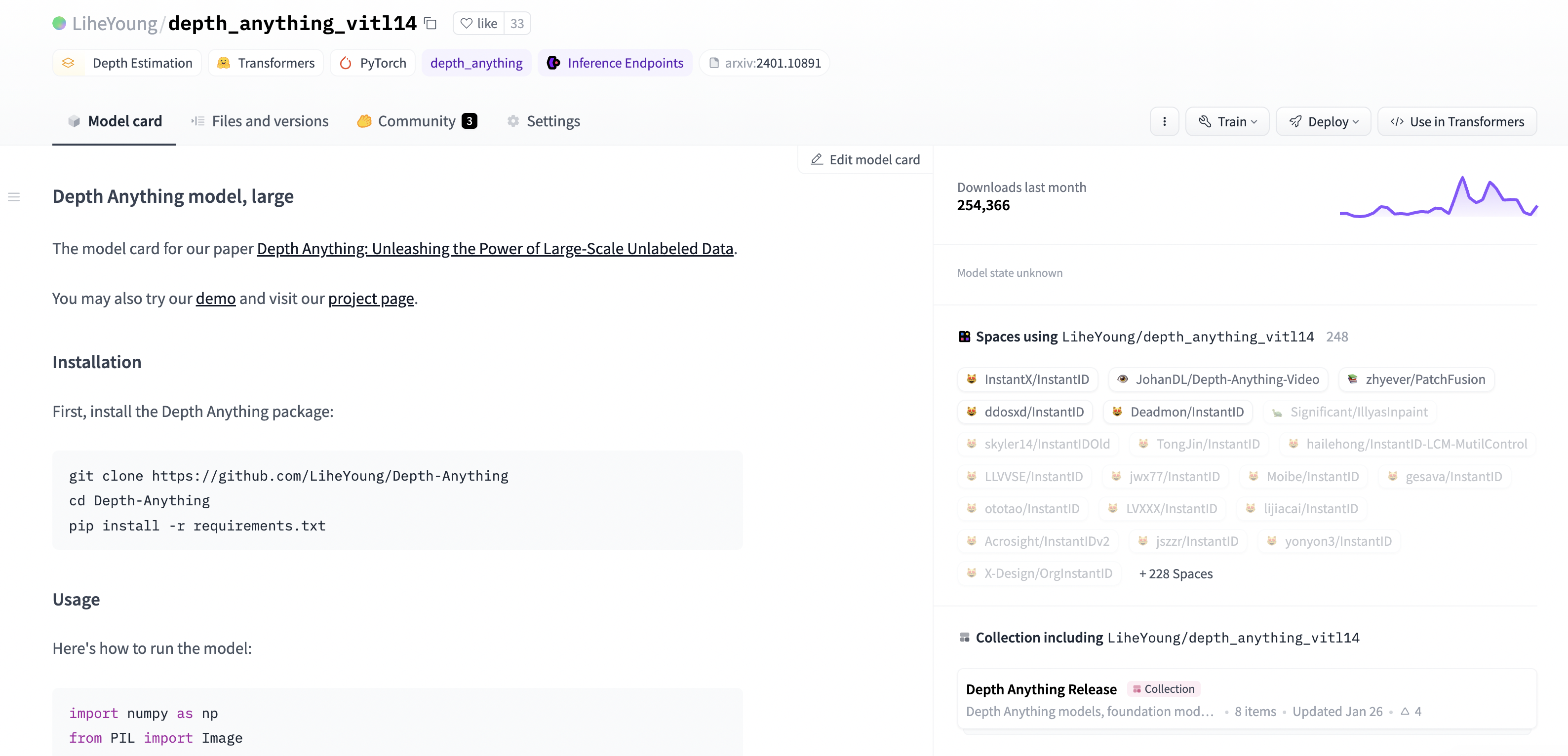Expand the Deploy dropdown

[1323, 122]
